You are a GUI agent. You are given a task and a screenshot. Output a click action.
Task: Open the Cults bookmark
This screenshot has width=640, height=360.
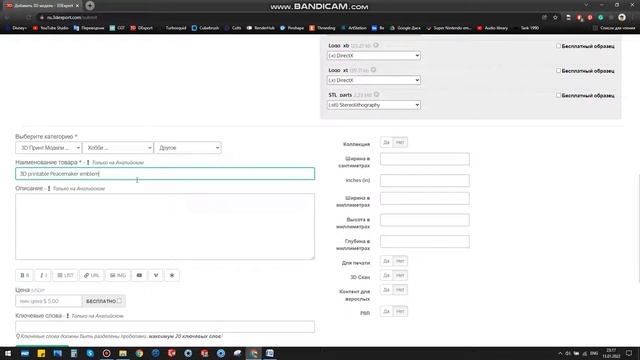click(x=233, y=28)
